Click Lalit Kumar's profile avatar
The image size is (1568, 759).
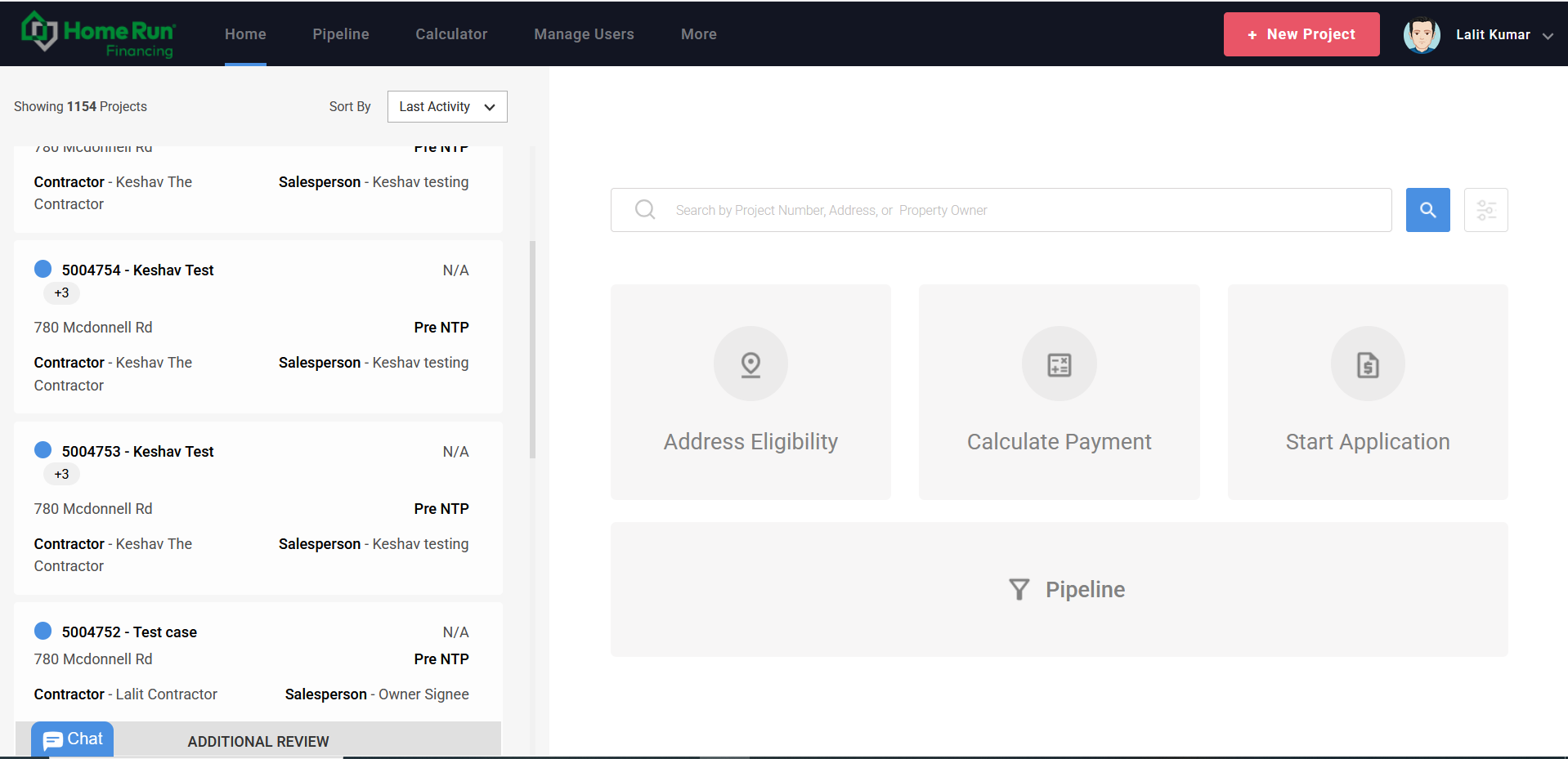coord(1422,34)
